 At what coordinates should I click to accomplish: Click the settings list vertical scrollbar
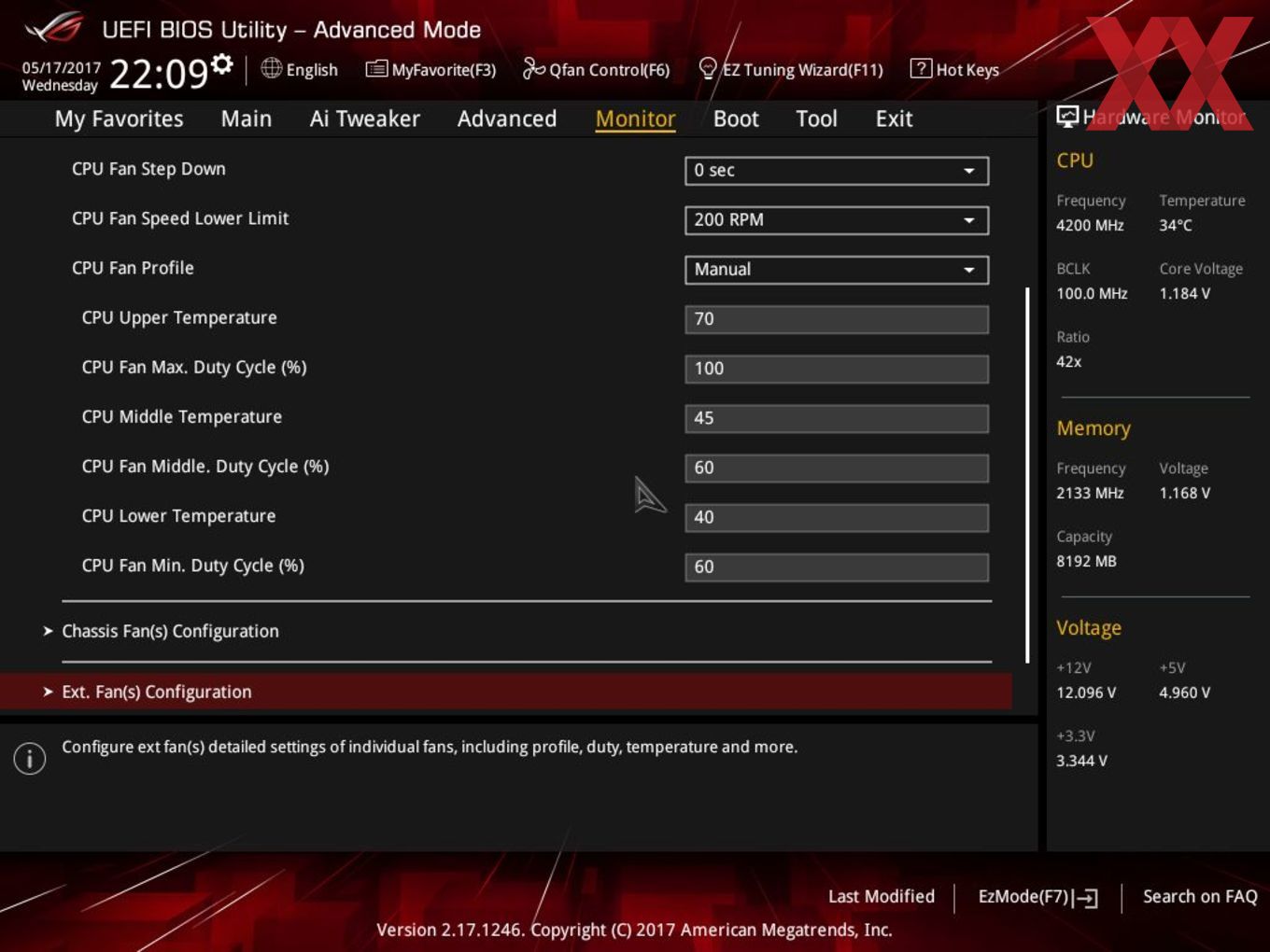coord(1027,475)
